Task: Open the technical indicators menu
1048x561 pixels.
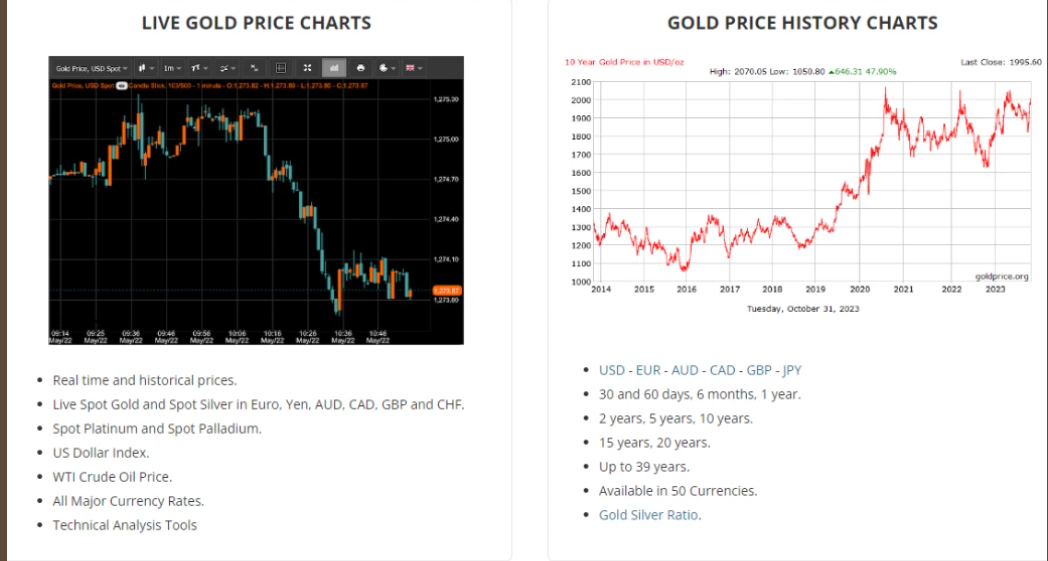Action: [x=199, y=68]
